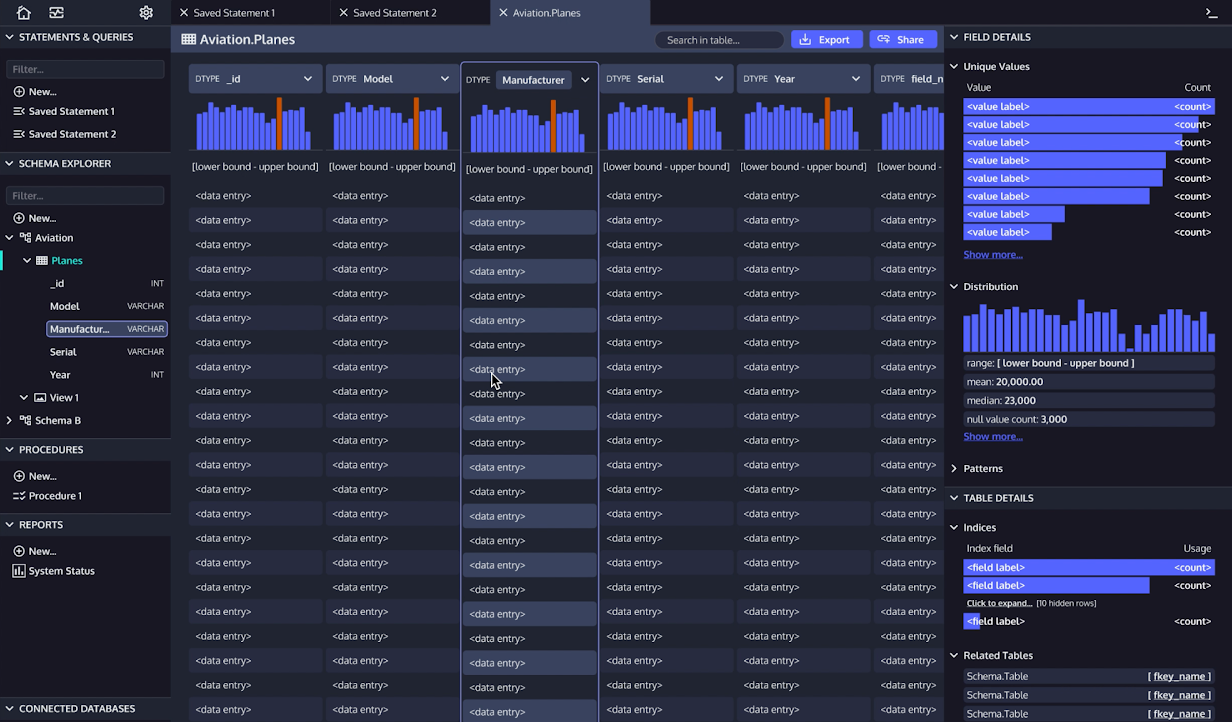Image resolution: width=1232 pixels, height=722 pixels.
Task: Collapse the Field Details panel
Action: (x=953, y=37)
